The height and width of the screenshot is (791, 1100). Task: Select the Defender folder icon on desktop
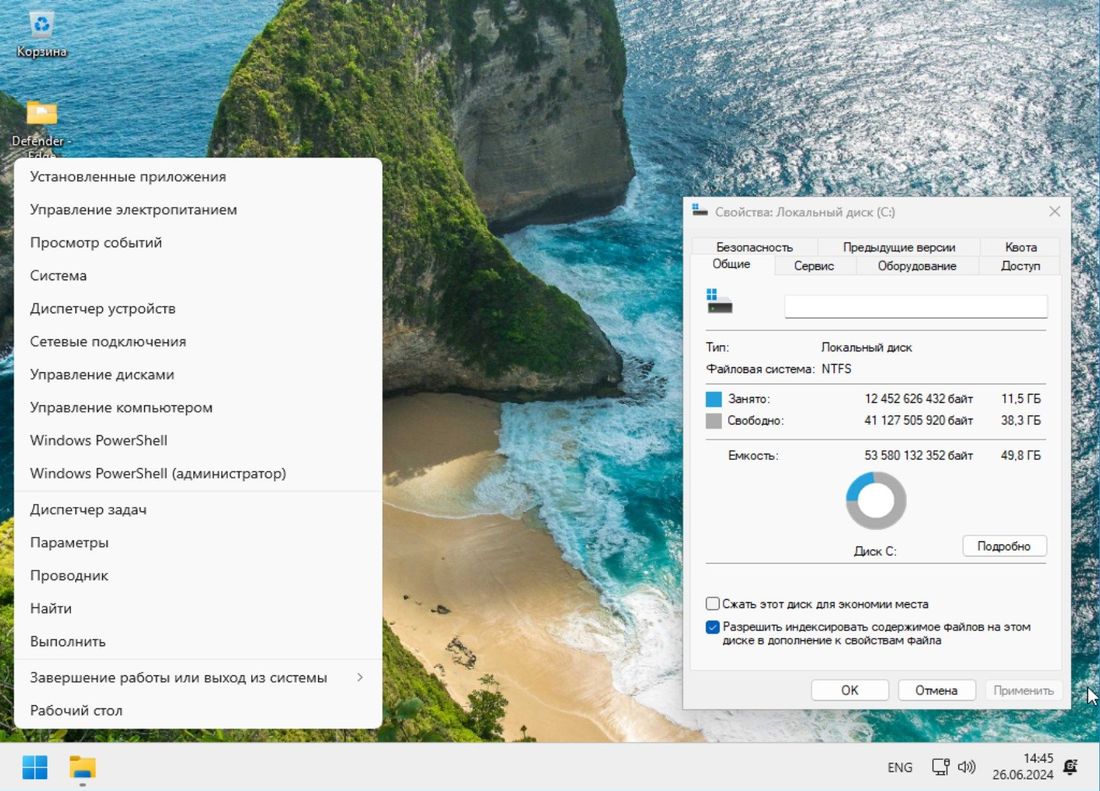click(x=42, y=113)
